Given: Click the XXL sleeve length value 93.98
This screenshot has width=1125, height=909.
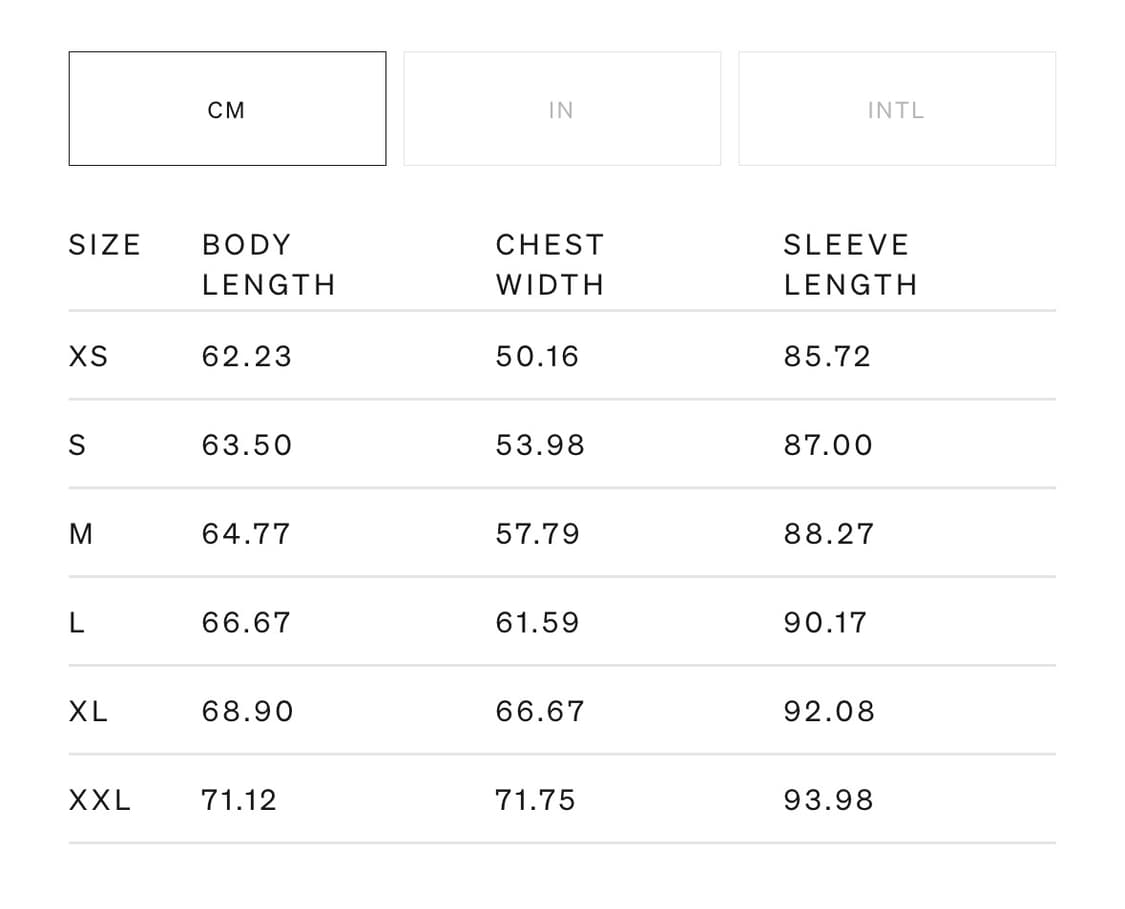Looking at the screenshot, I should (x=829, y=800).
